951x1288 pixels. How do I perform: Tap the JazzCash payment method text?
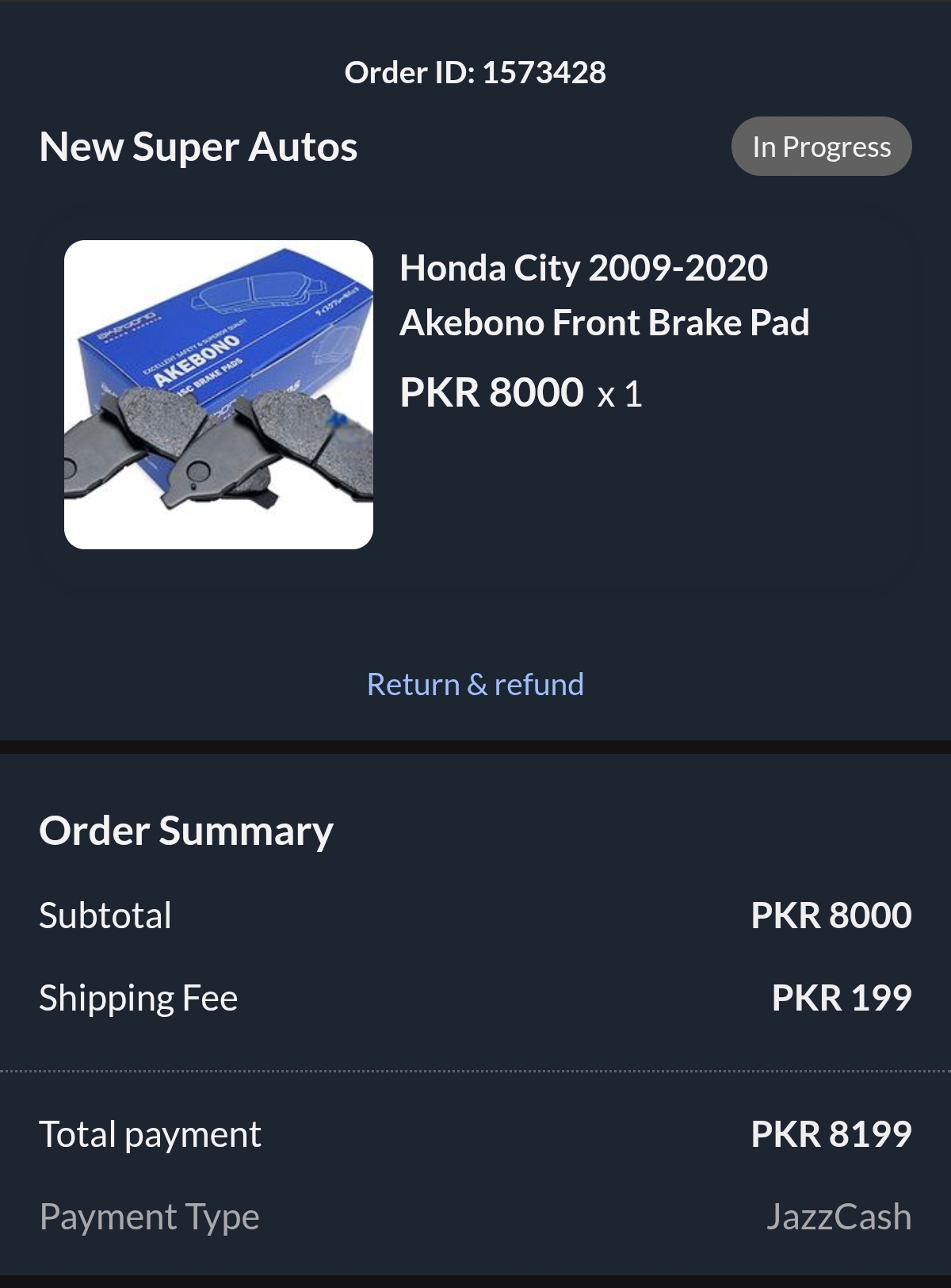[838, 1217]
